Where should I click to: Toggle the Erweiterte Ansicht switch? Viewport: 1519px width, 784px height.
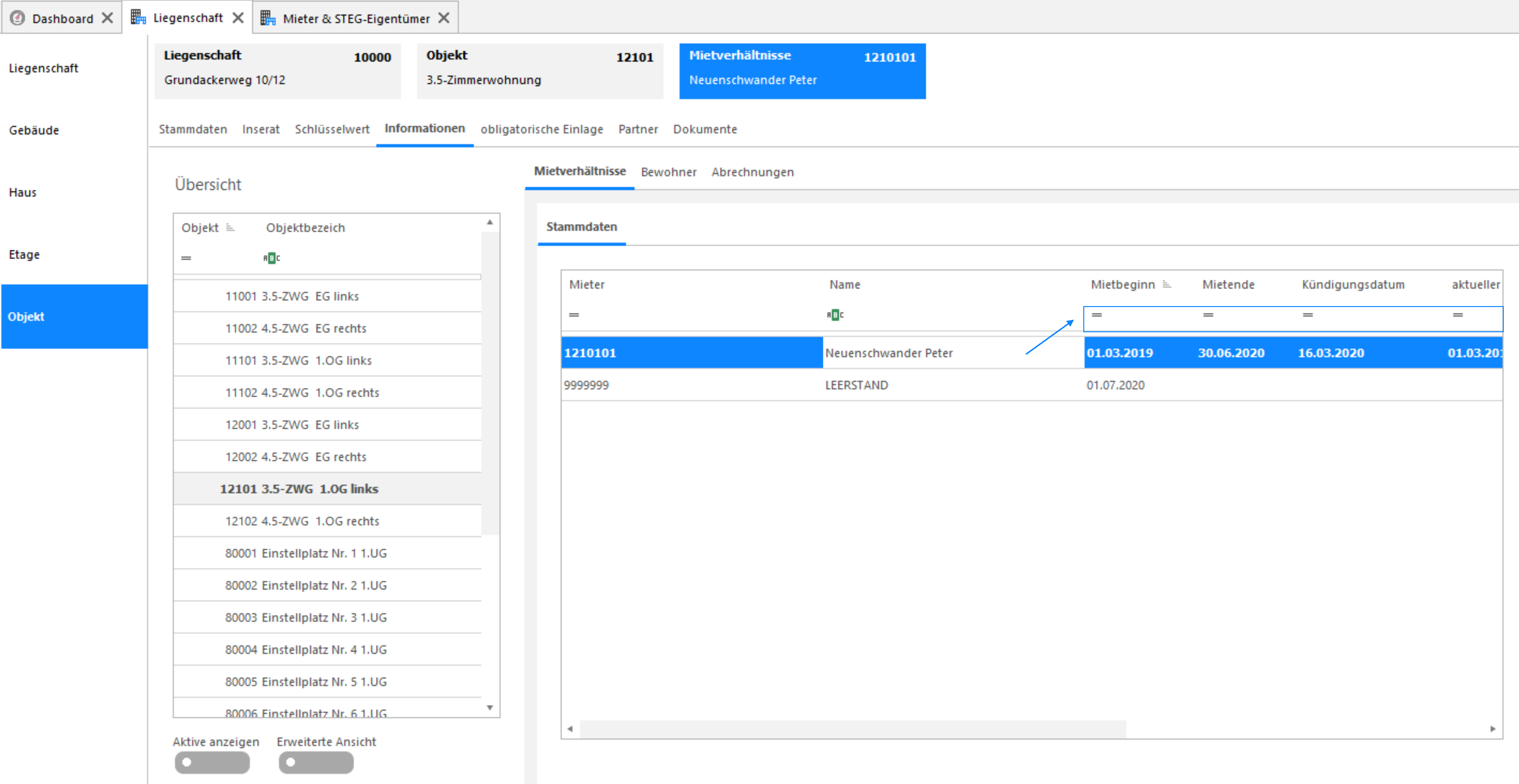[x=316, y=762]
